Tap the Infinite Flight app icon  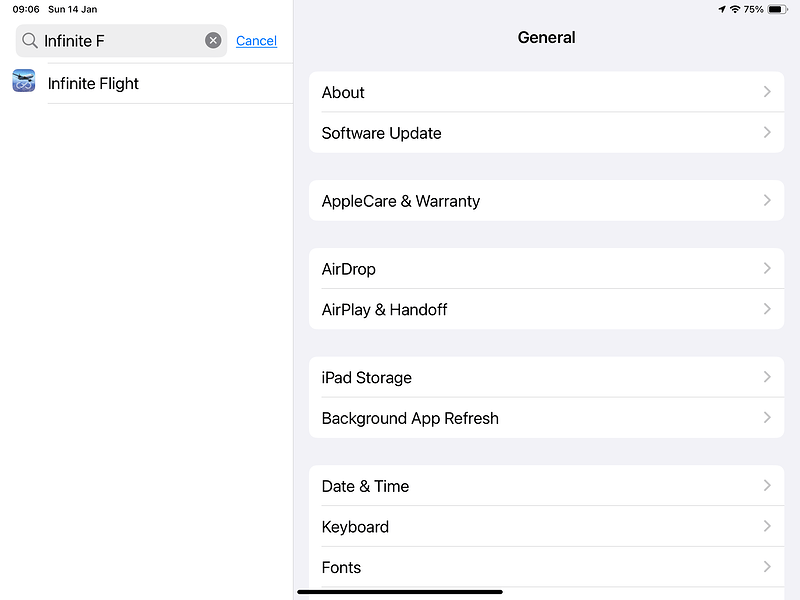(x=24, y=82)
